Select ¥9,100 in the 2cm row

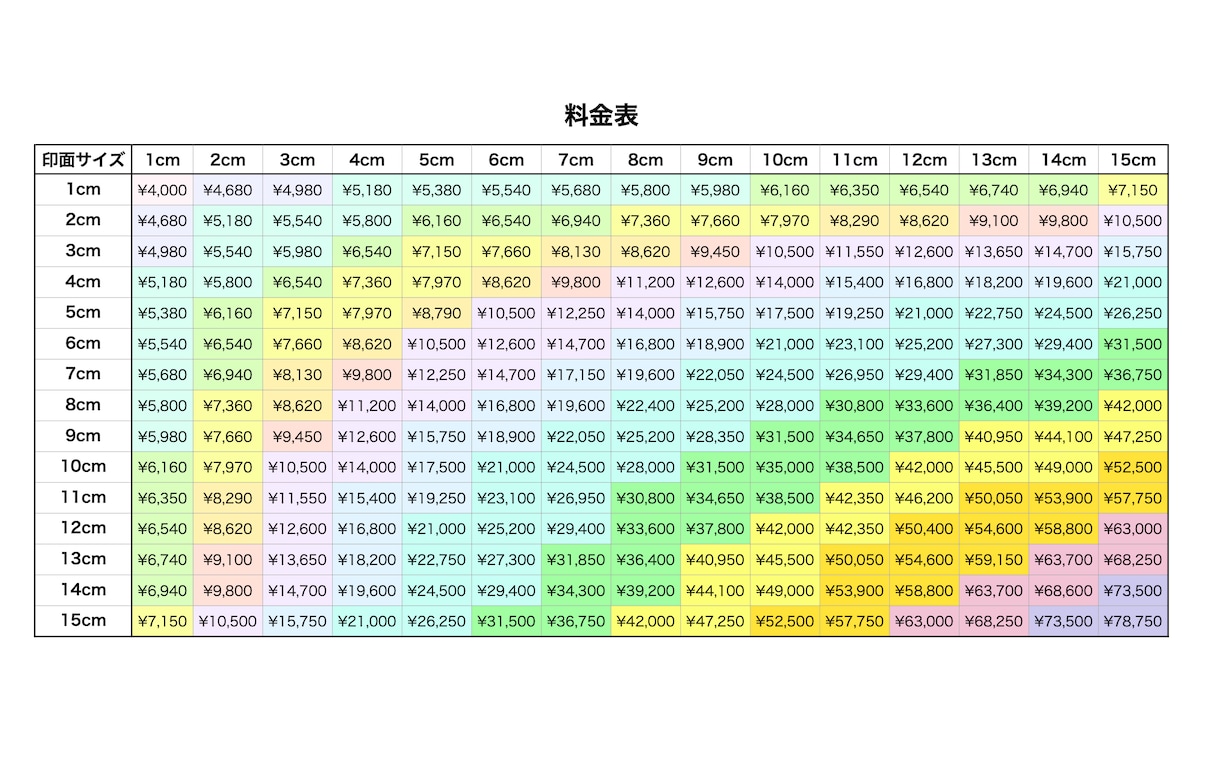994,221
